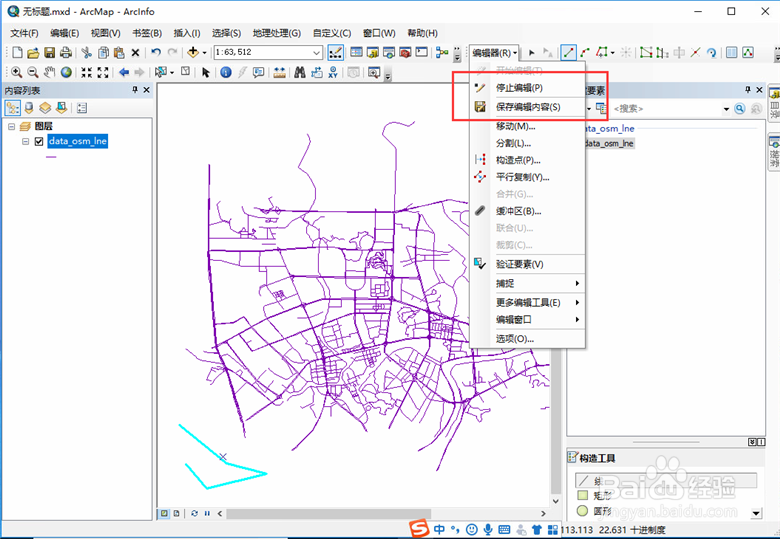780x539 pixels.
Task: Open the Editor (编辑器) dropdown menu
Action: pyautogui.click(x=494, y=52)
